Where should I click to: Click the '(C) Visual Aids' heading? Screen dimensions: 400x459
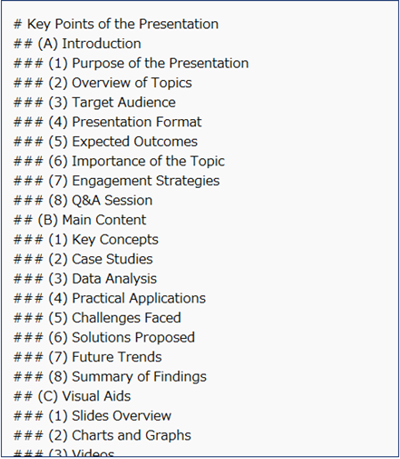point(72,397)
